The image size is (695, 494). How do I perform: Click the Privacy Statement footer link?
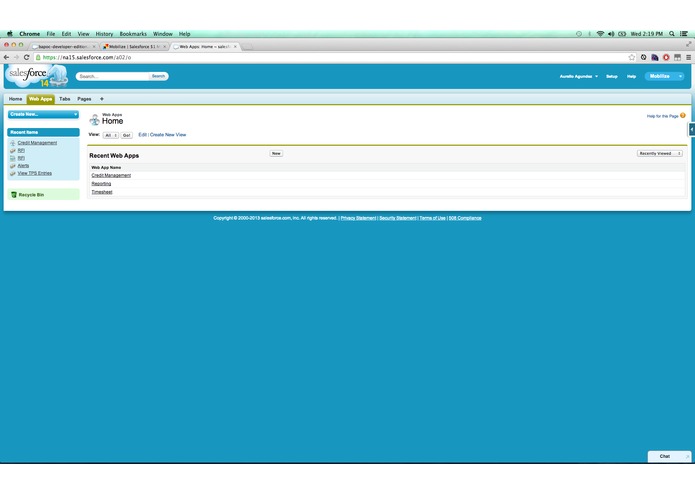[358, 218]
